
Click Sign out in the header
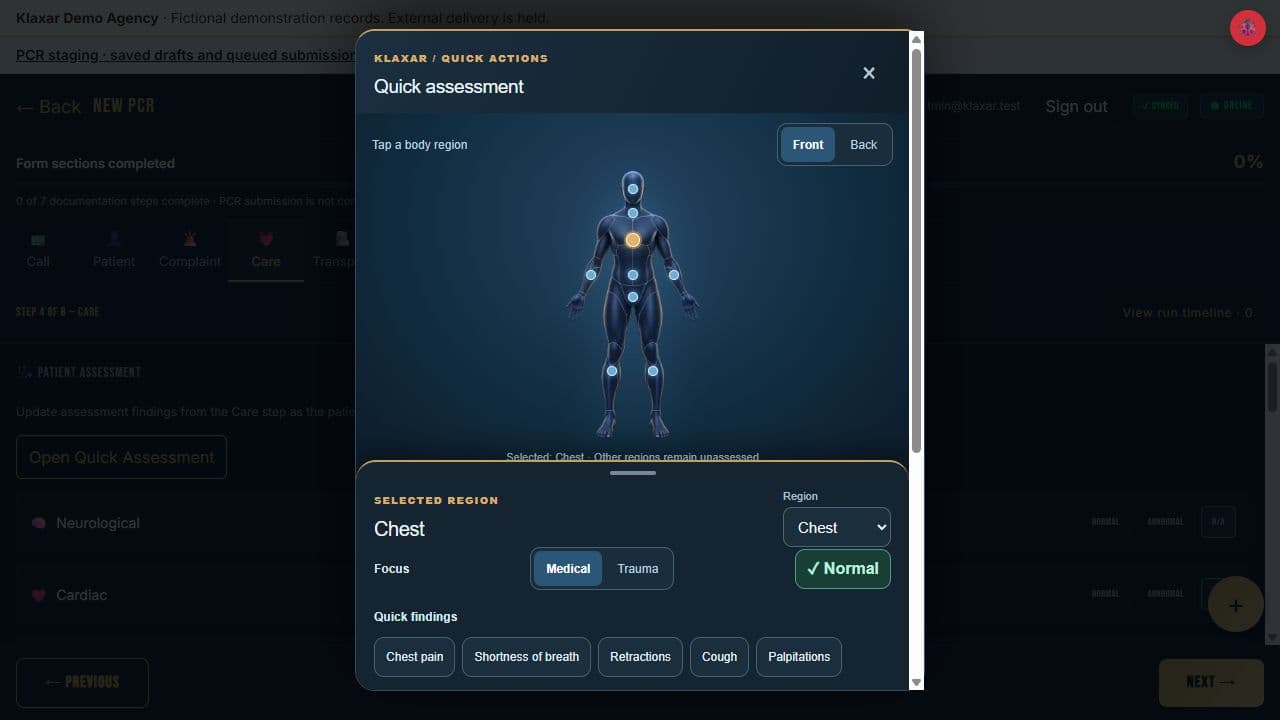(x=1076, y=107)
